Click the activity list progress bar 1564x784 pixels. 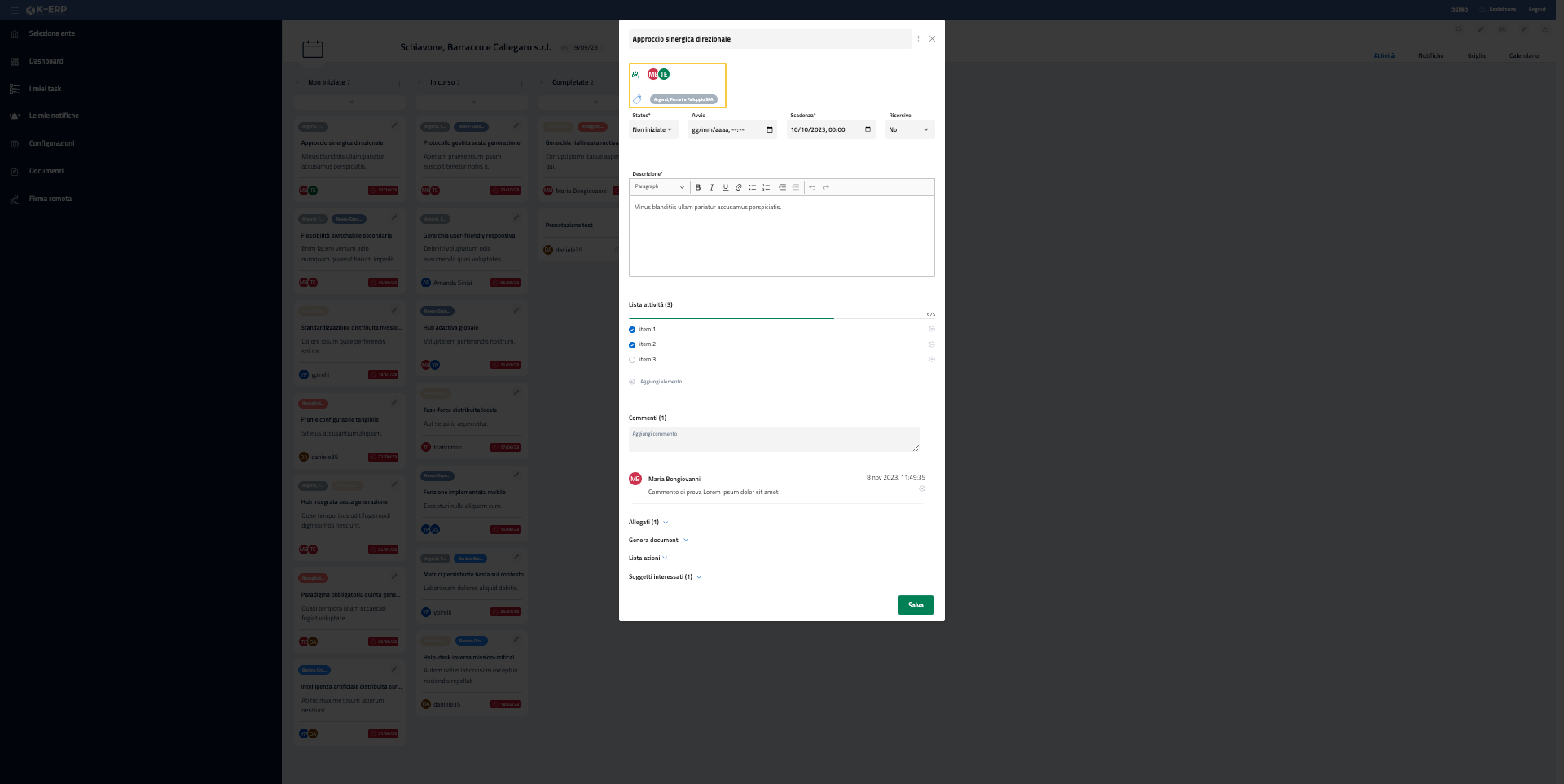780,318
